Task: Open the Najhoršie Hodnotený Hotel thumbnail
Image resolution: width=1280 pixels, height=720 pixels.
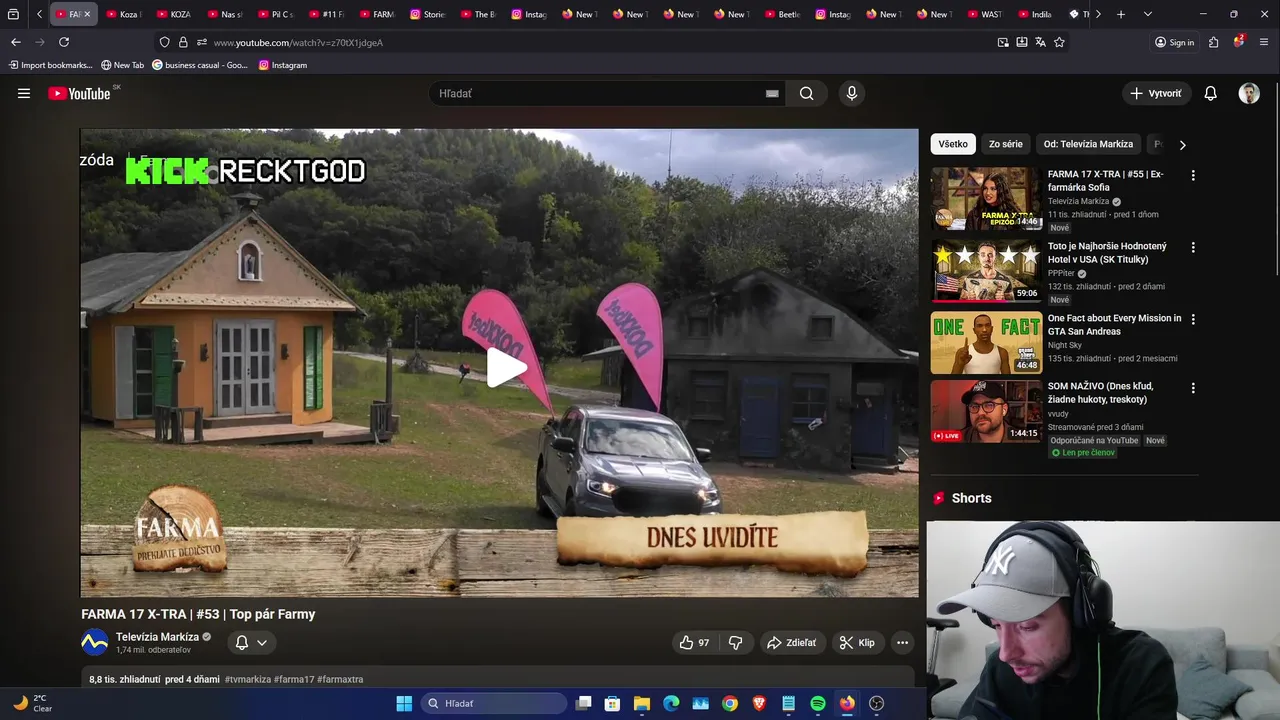Action: 986,270
